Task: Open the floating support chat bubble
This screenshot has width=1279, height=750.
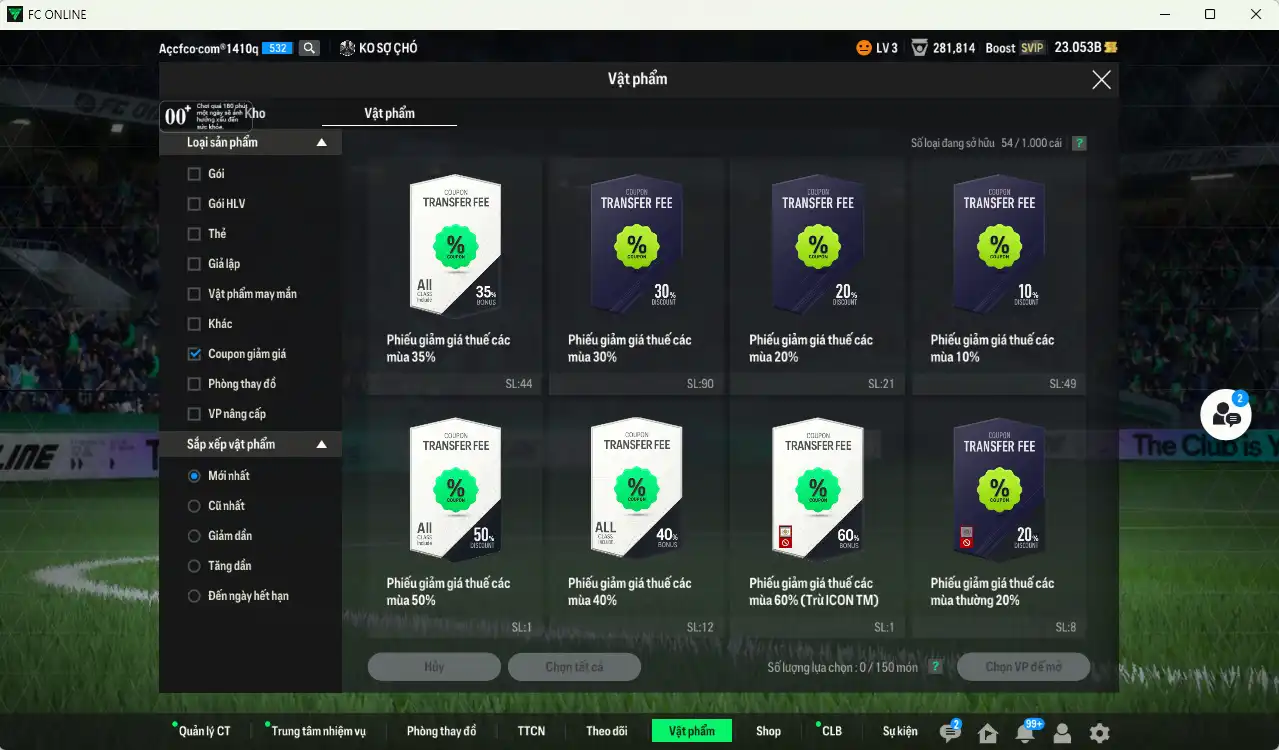Action: coord(1226,415)
